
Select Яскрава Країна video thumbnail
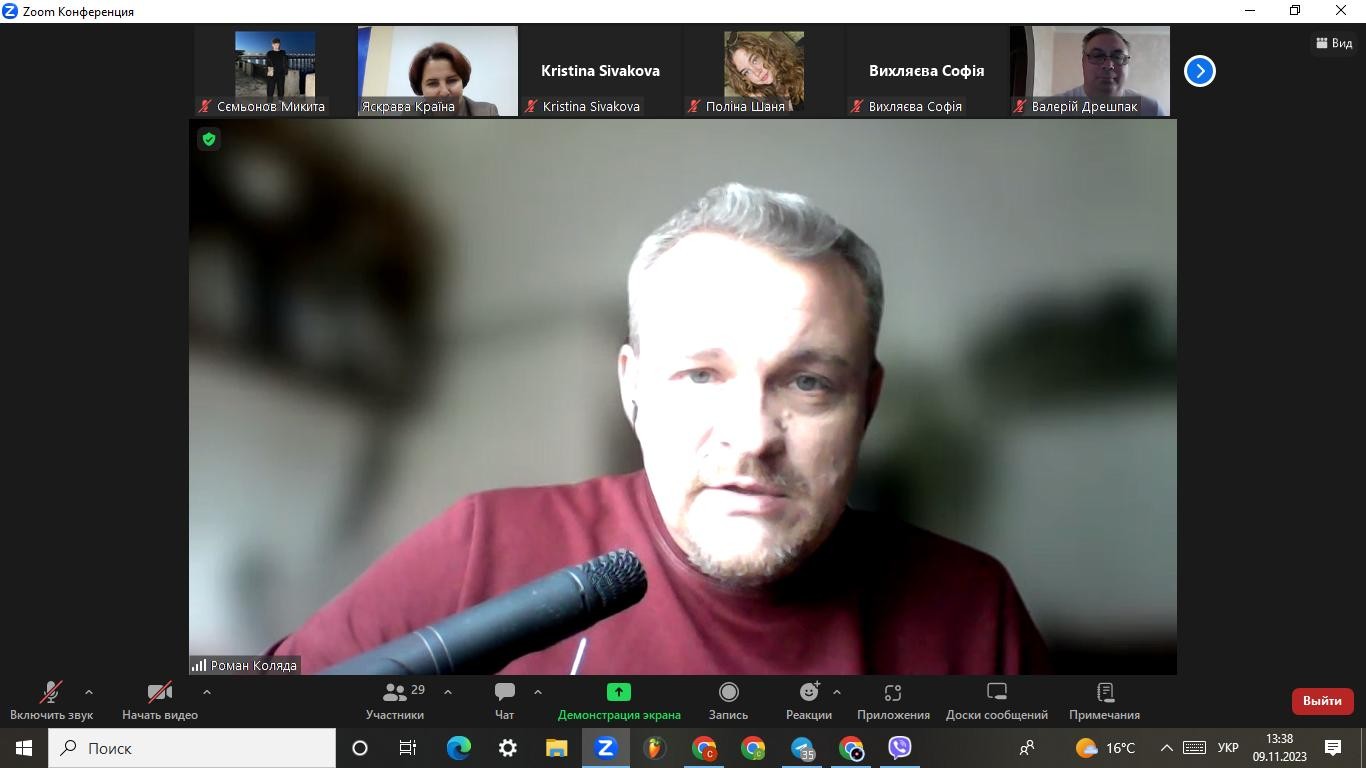[x=438, y=71]
